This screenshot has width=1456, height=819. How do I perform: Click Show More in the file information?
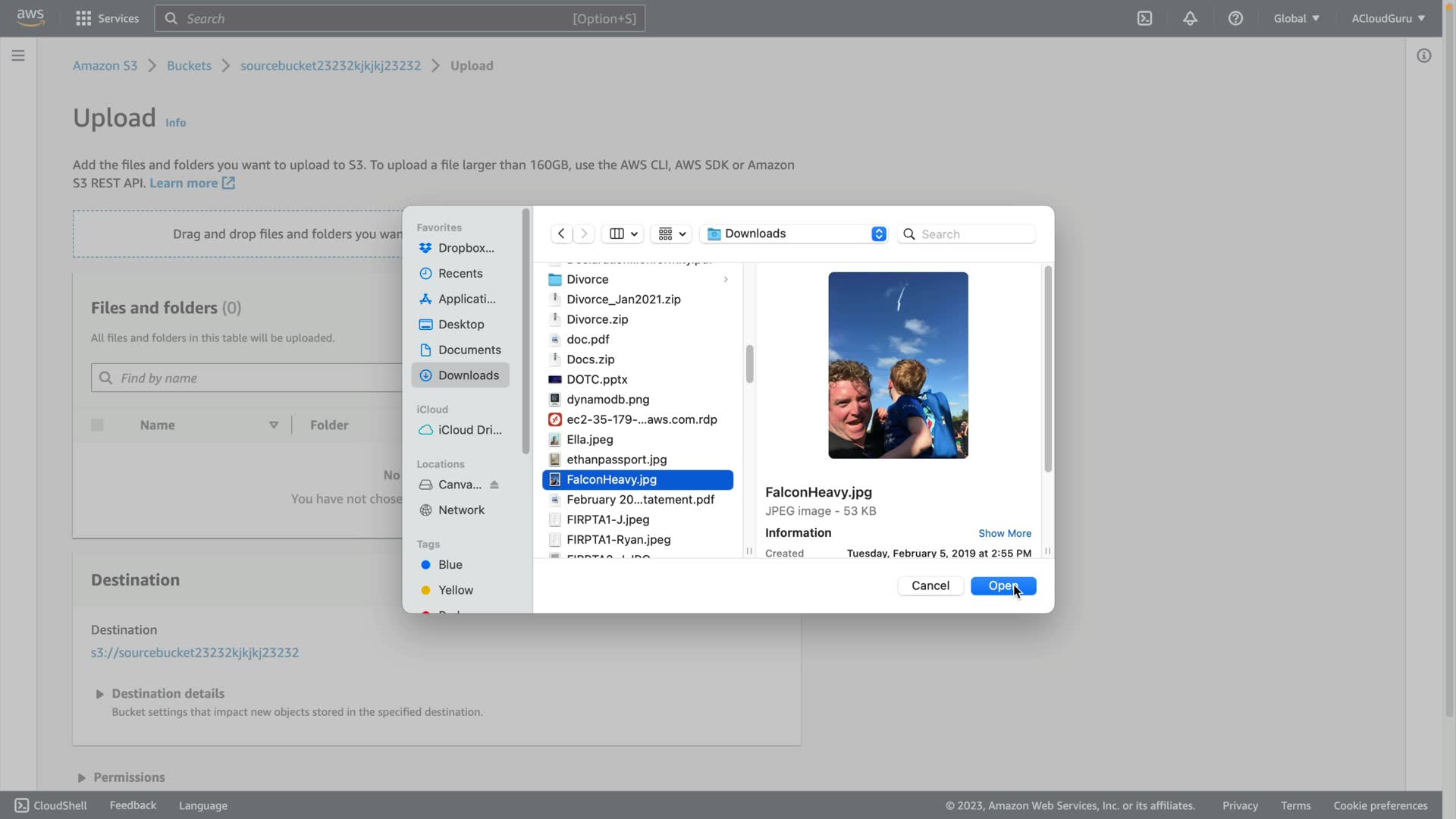[x=1004, y=533]
